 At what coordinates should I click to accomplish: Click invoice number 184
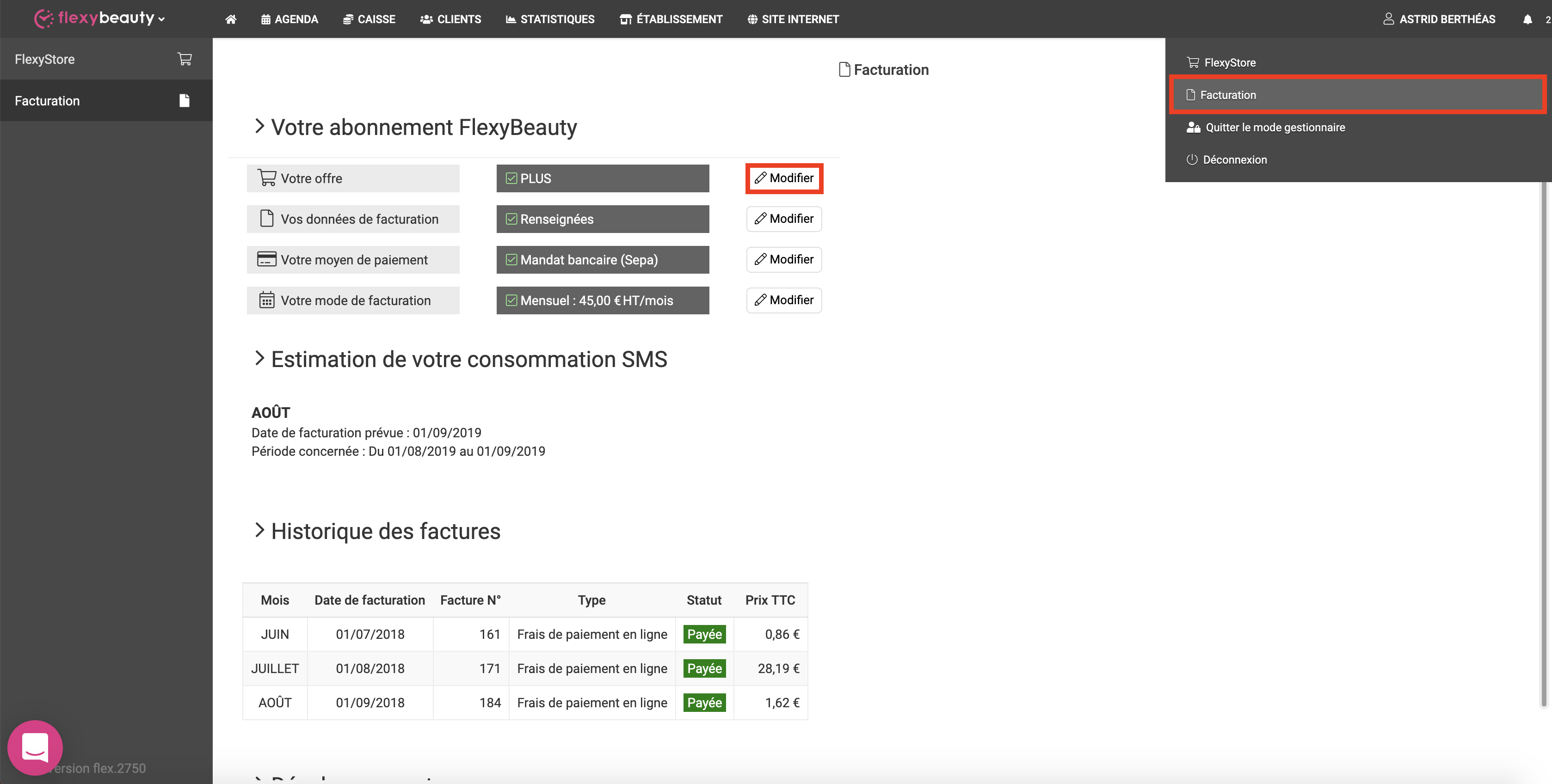[x=490, y=703]
